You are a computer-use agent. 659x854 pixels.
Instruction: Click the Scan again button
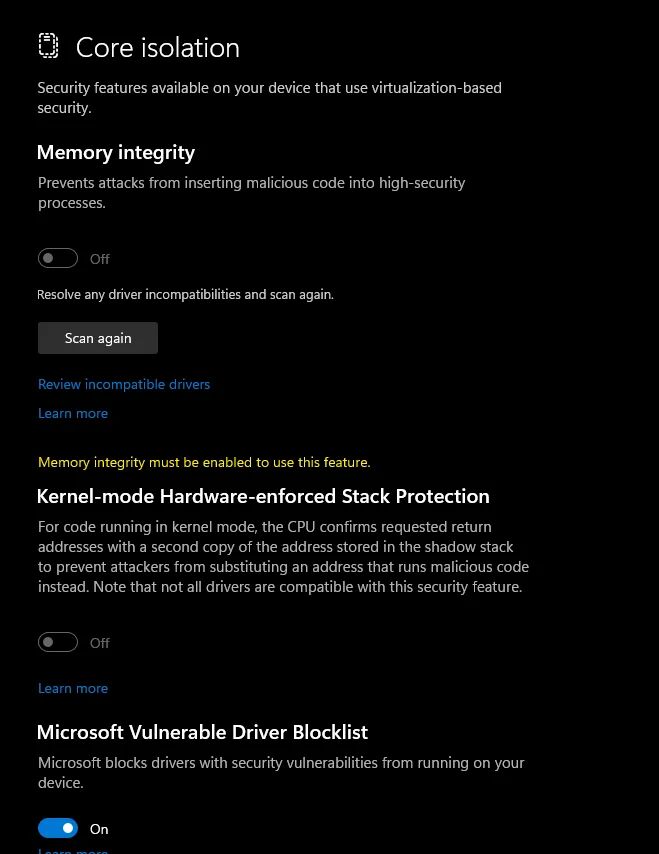(98, 338)
